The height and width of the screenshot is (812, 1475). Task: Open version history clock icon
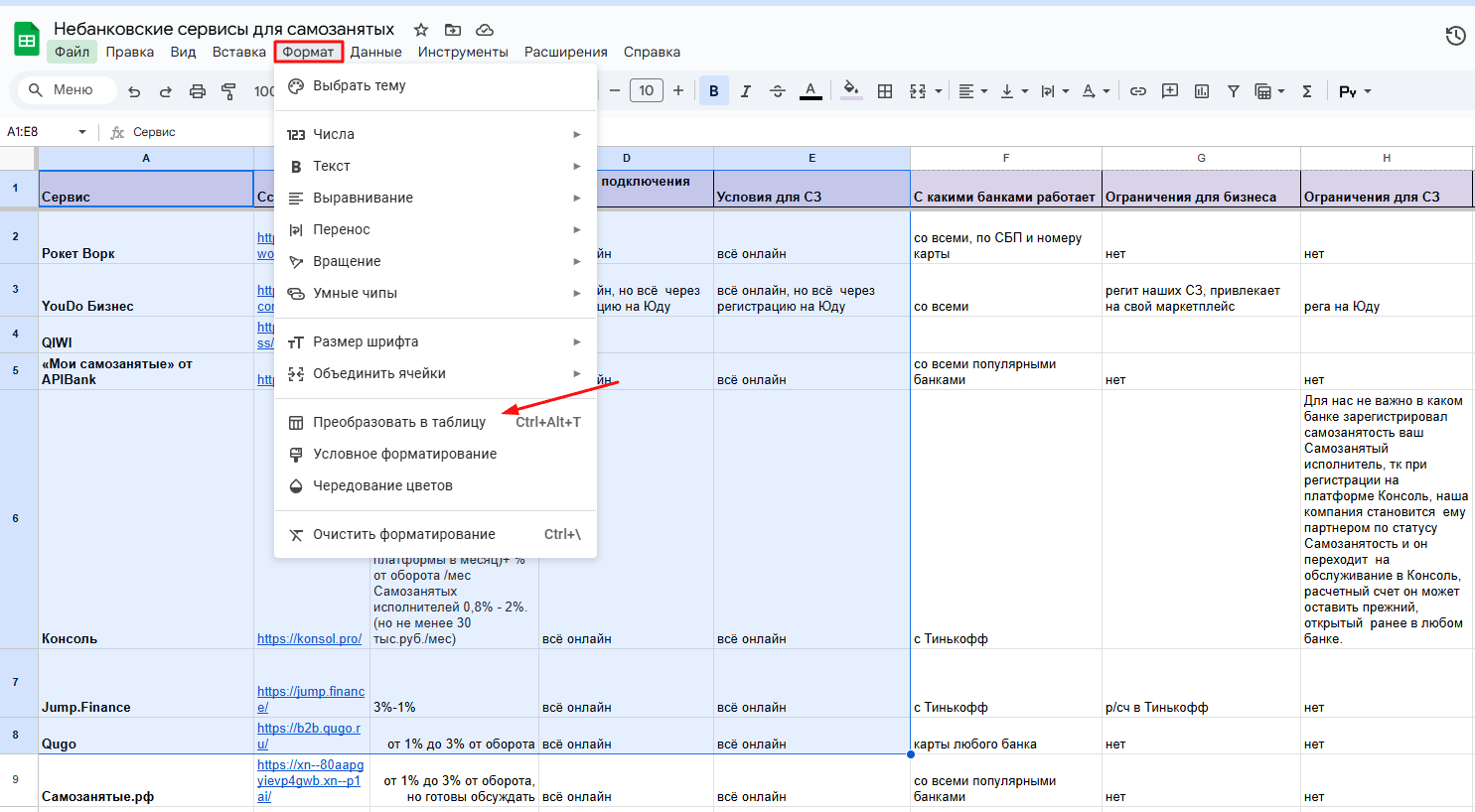[x=1455, y=36]
